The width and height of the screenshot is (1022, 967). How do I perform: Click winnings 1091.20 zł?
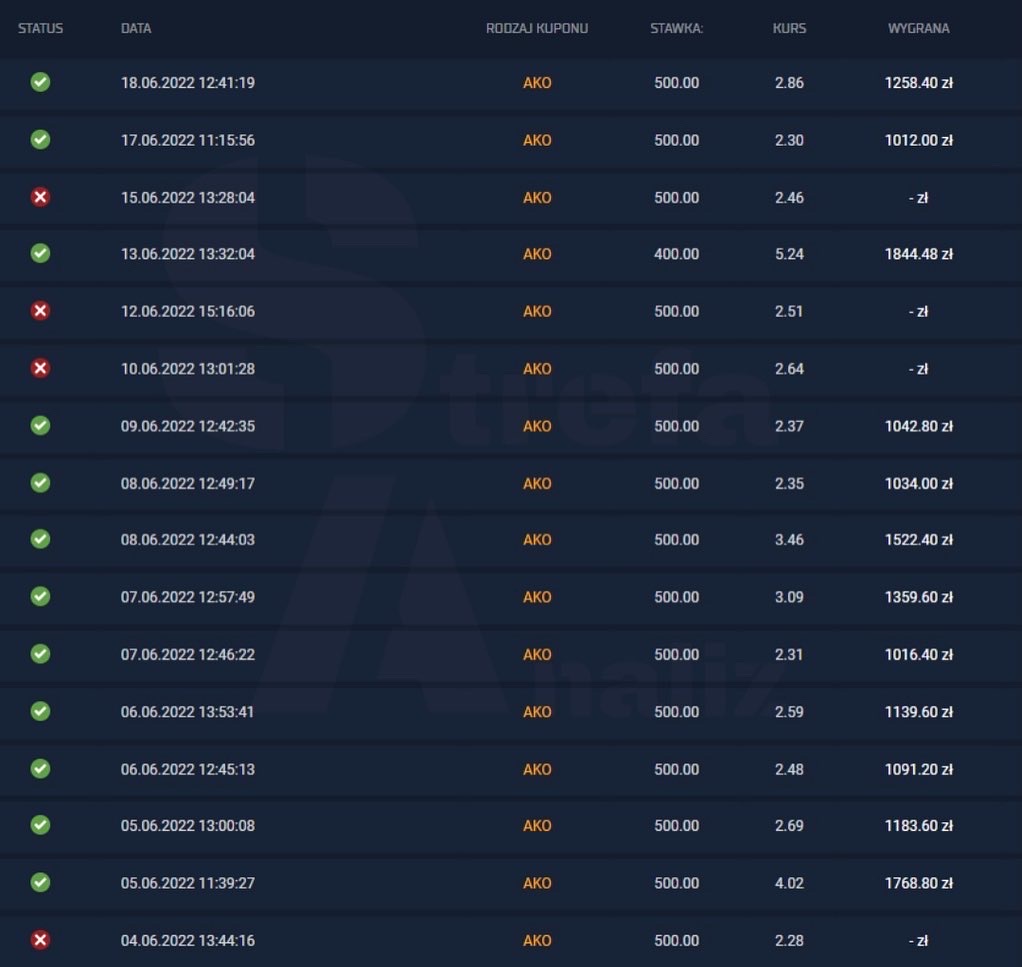[918, 770]
